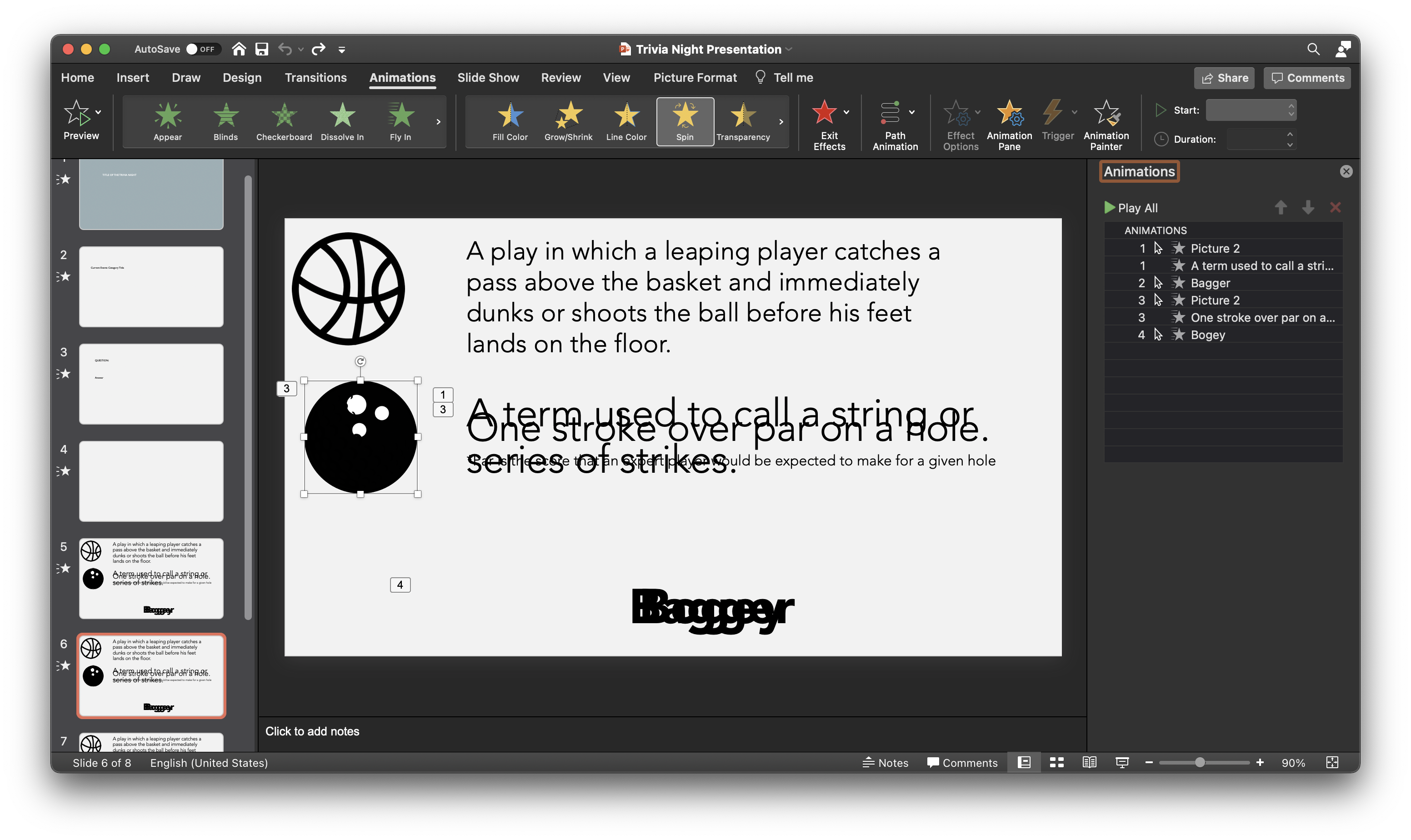The image size is (1411, 840).
Task: Click the Animation Painter tool
Action: tap(1106, 125)
